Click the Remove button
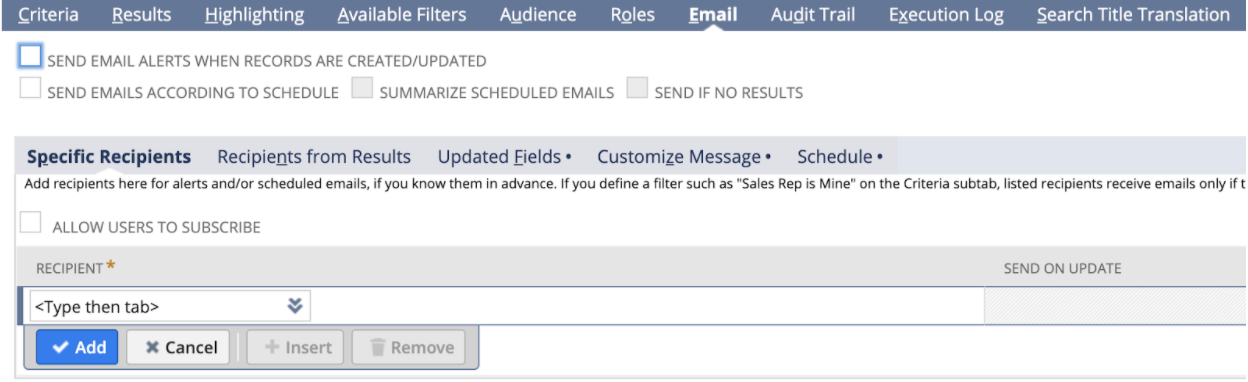This screenshot has width=1248, height=382. pyautogui.click(x=408, y=347)
